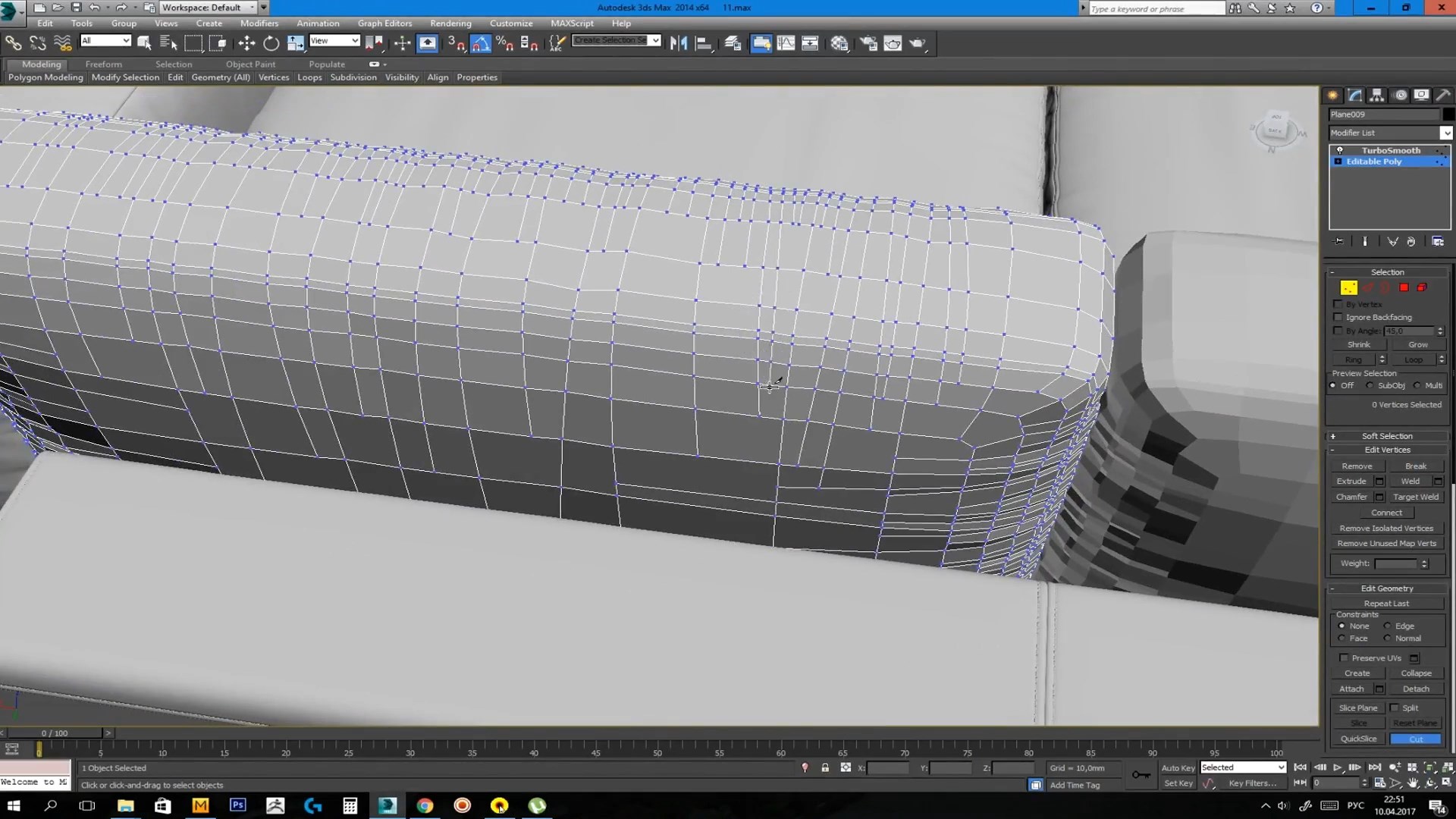Image resolution: width=1456 pixels, height=819 pixels.
Task: Click the Mirror tool icon
Action: [679, 43]
